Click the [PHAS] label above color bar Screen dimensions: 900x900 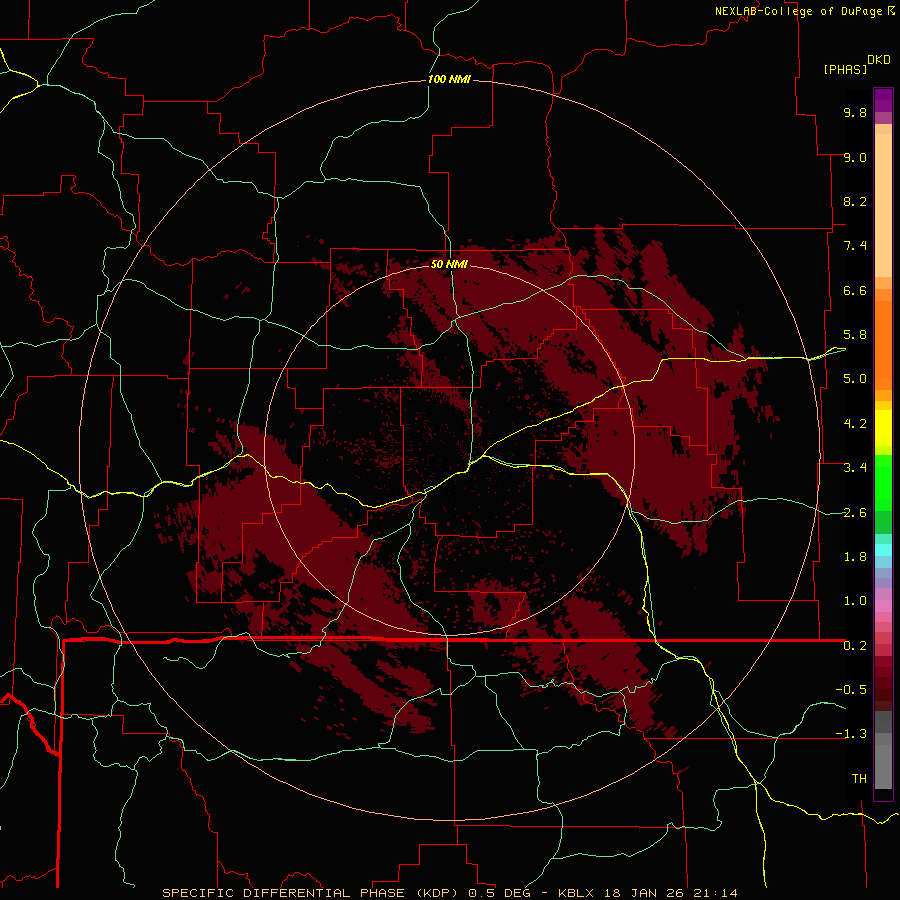point(845,69)
